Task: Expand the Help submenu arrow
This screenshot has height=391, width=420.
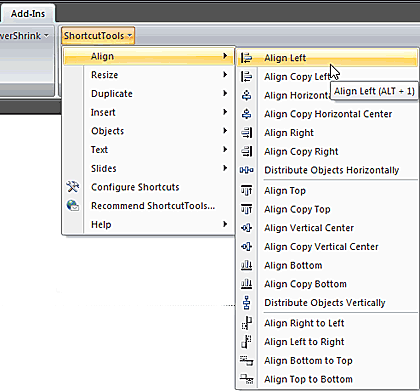Action: [x=225, y=224]
